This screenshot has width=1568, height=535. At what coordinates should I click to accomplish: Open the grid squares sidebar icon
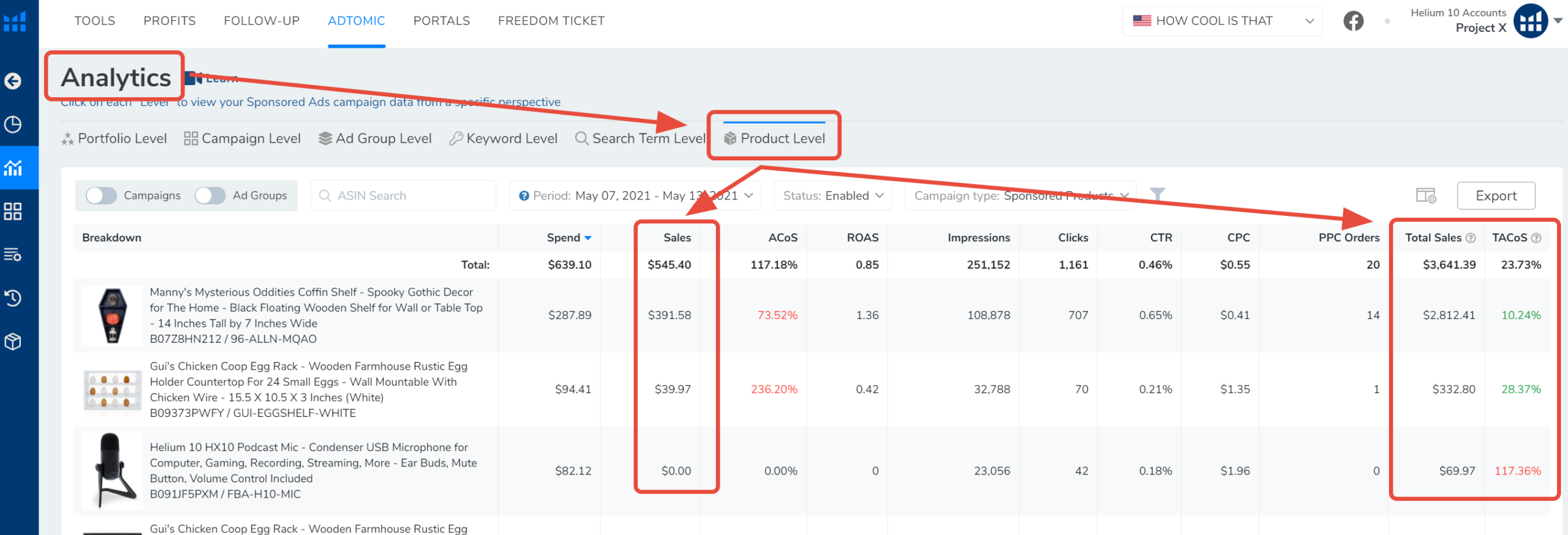coord(13,212)
